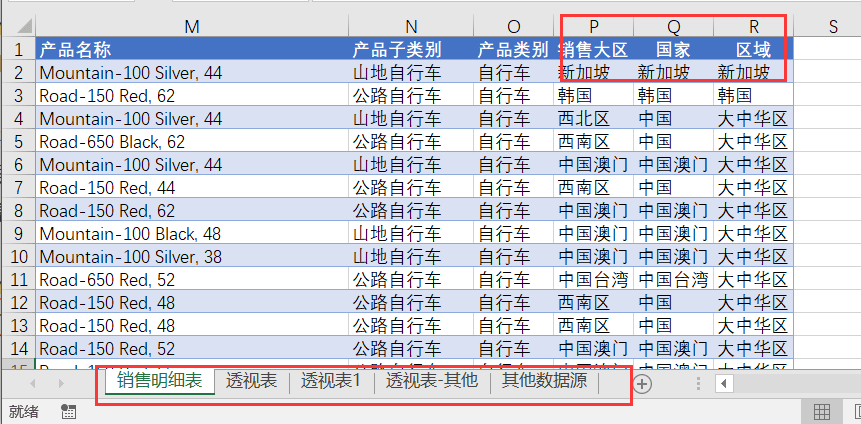Image resolution: width=861 pixels, height=424 pixels.
Task: Select column N header
Action: pyautogui.click(x=411, y=26)
